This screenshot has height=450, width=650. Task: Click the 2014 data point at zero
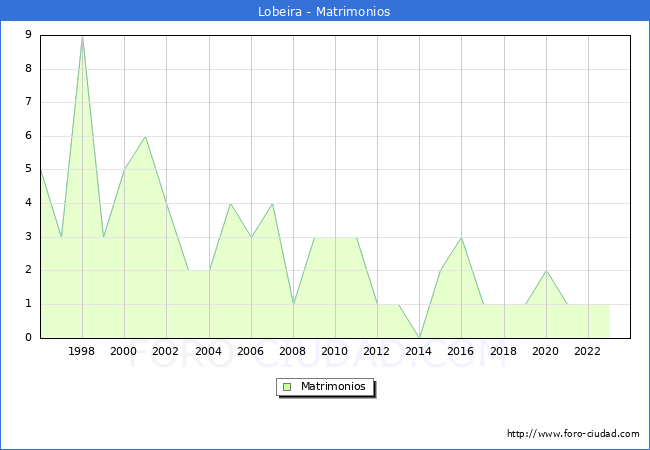point(419,337)
